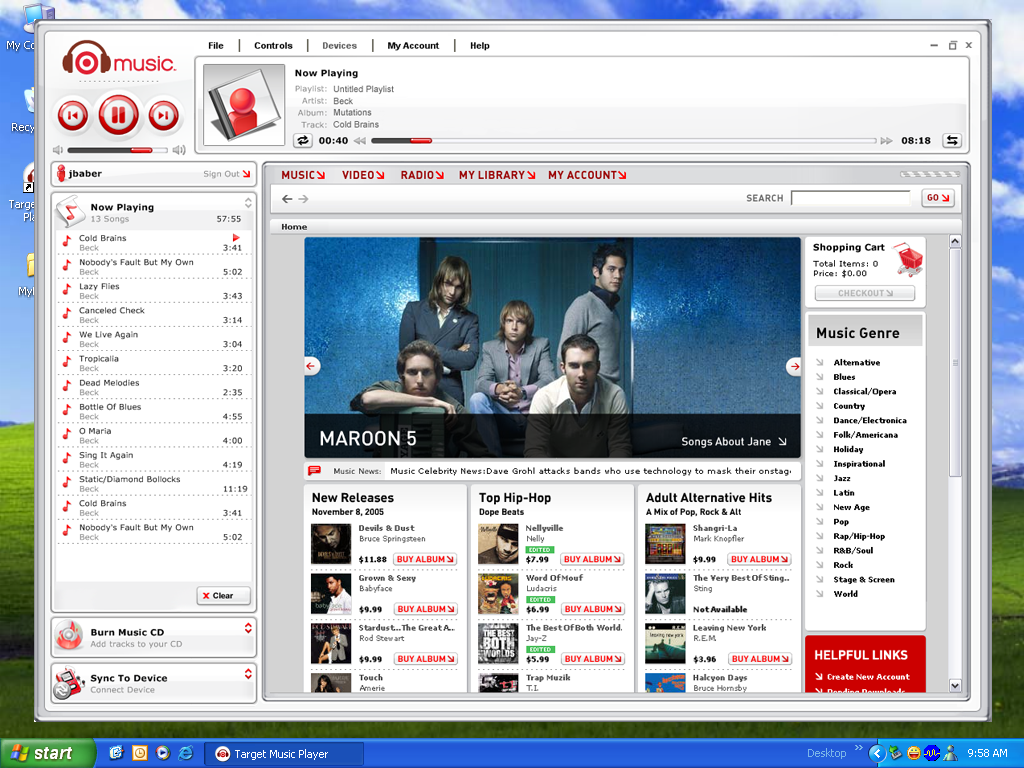Viewport: 1024px width, 768px height.
Task: Clear the Now Playing playlist
Action: (223, 596)
